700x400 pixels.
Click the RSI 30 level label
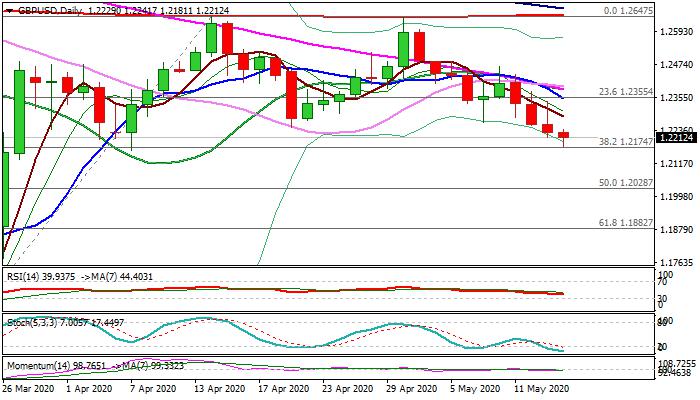pos(662,299)
